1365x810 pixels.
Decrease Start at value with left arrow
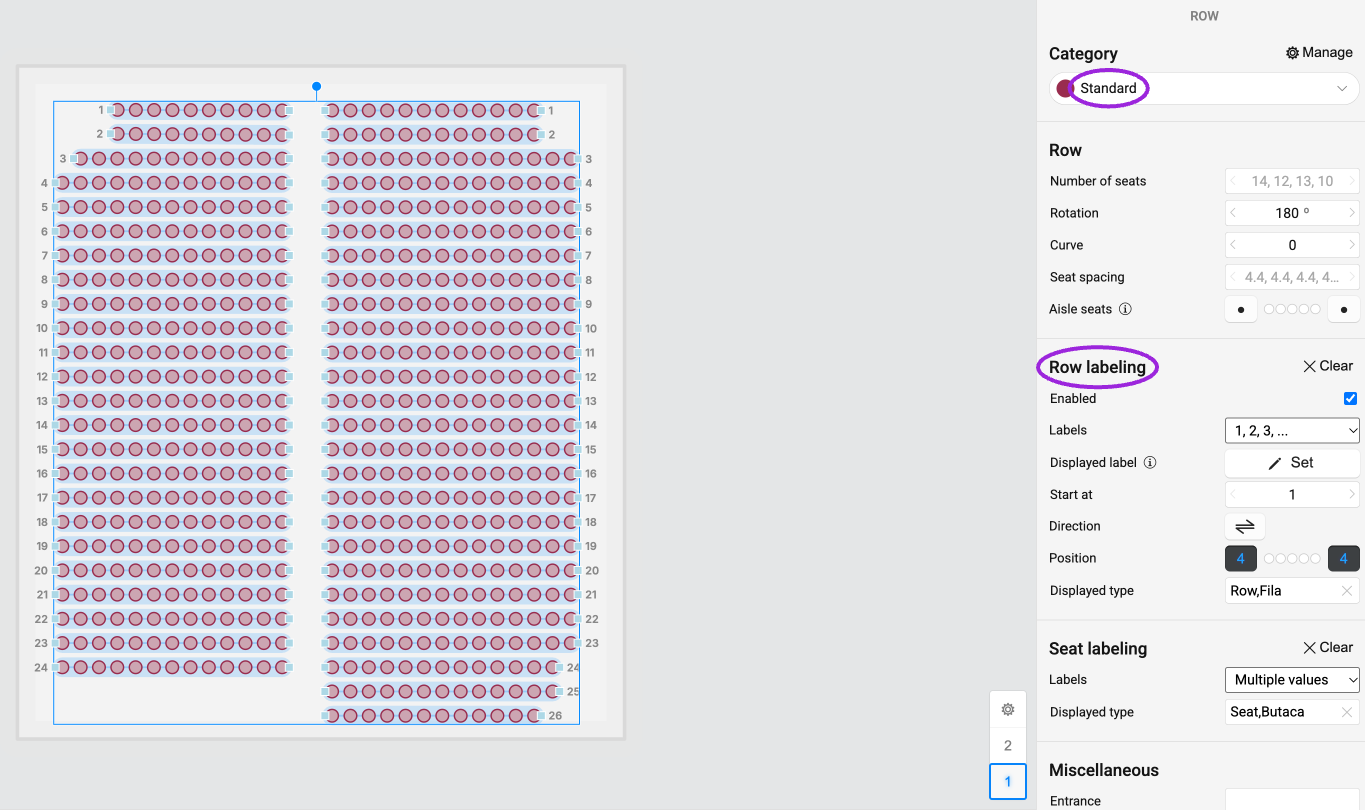pos(1233,494)
